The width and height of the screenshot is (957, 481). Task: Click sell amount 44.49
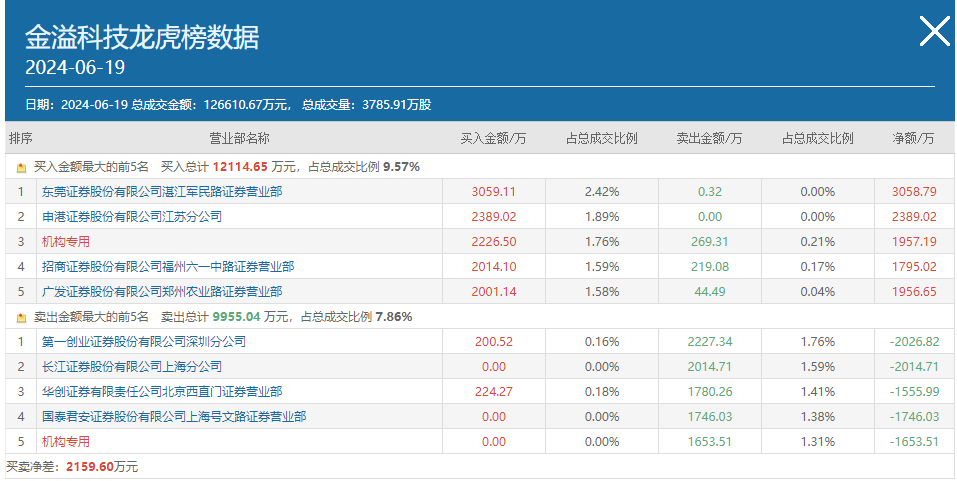click(710, 292)
